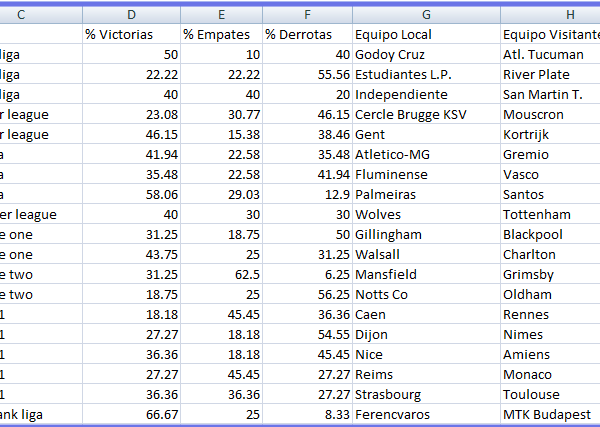
Task: Select the Blackpool cell
Action: [x=550, y=234]
